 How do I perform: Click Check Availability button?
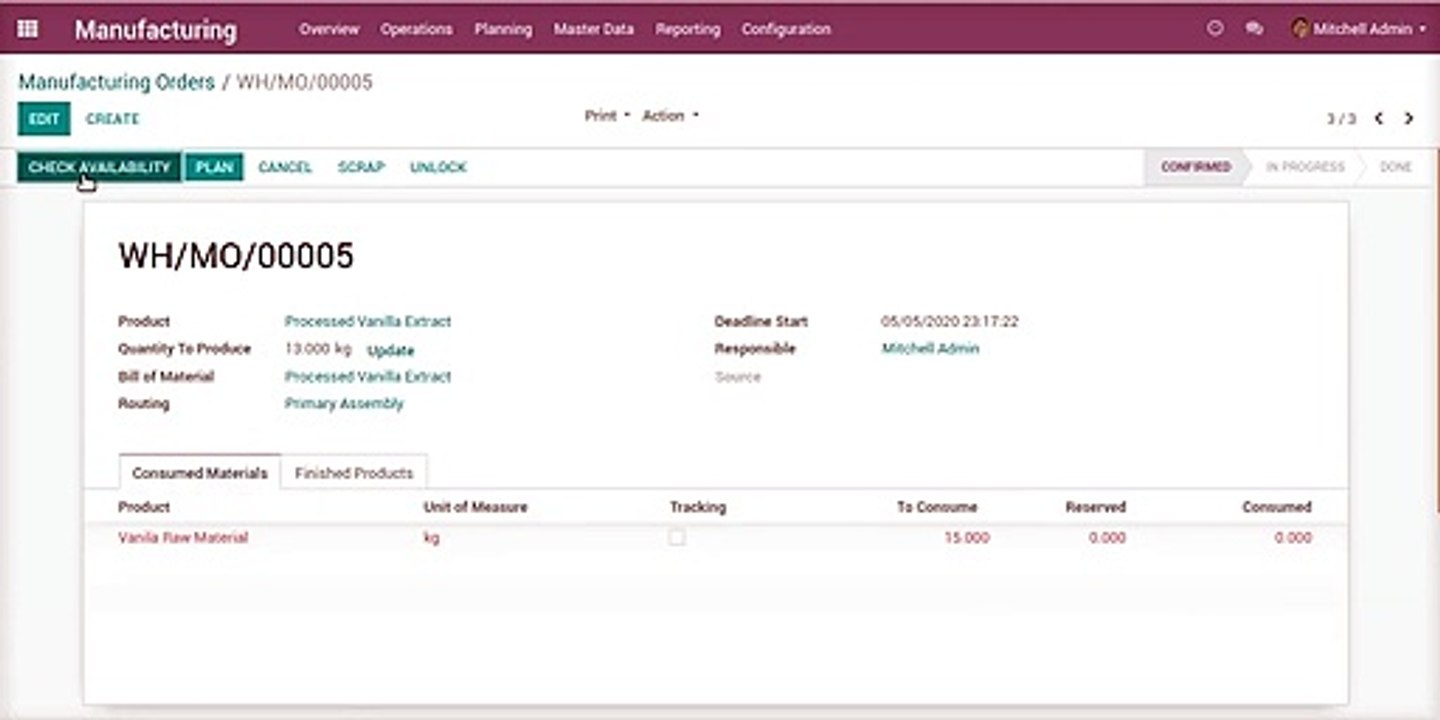click(x=99, y=167)
